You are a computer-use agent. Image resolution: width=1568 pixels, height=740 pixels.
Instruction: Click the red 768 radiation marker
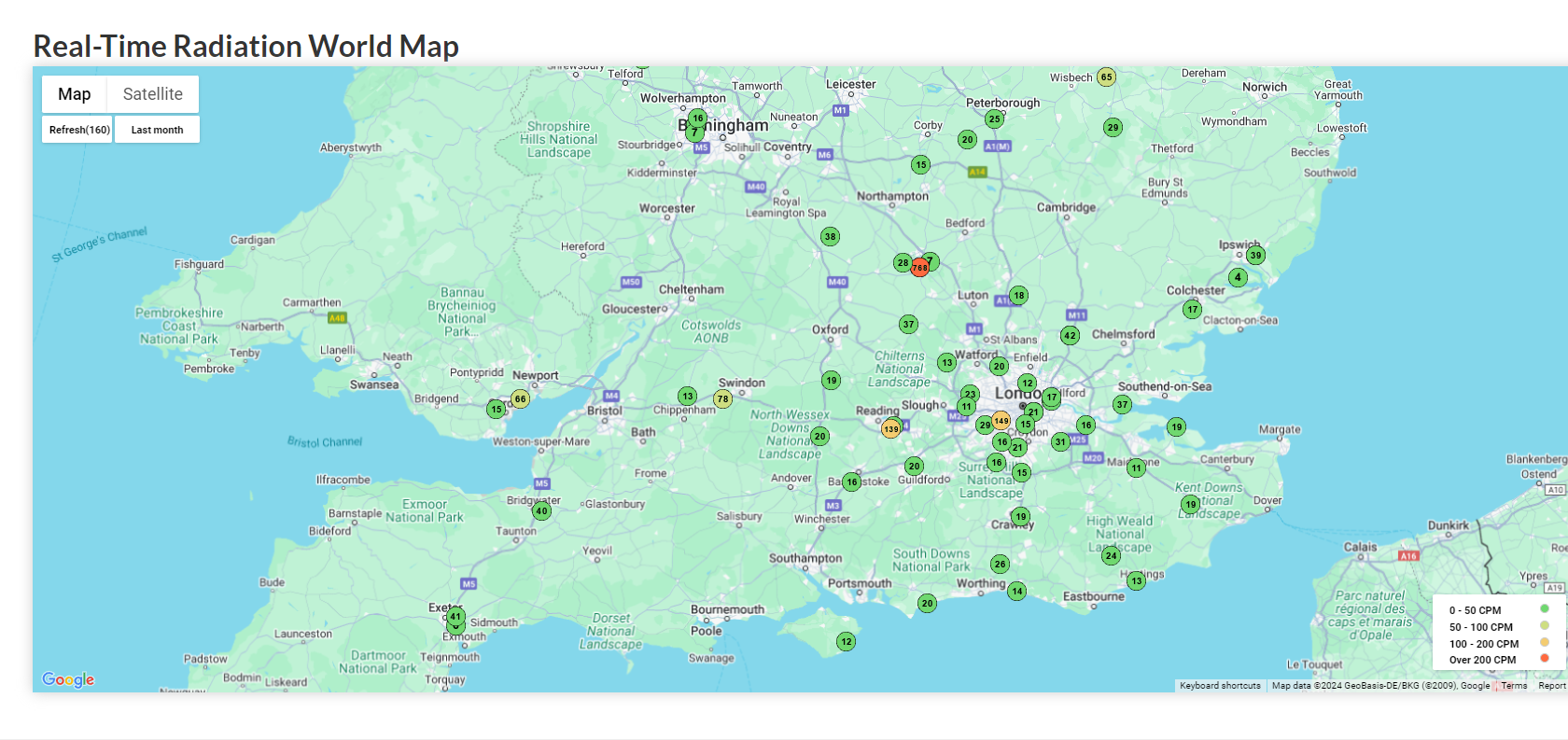pyautogui.click(x=920, y=268)
